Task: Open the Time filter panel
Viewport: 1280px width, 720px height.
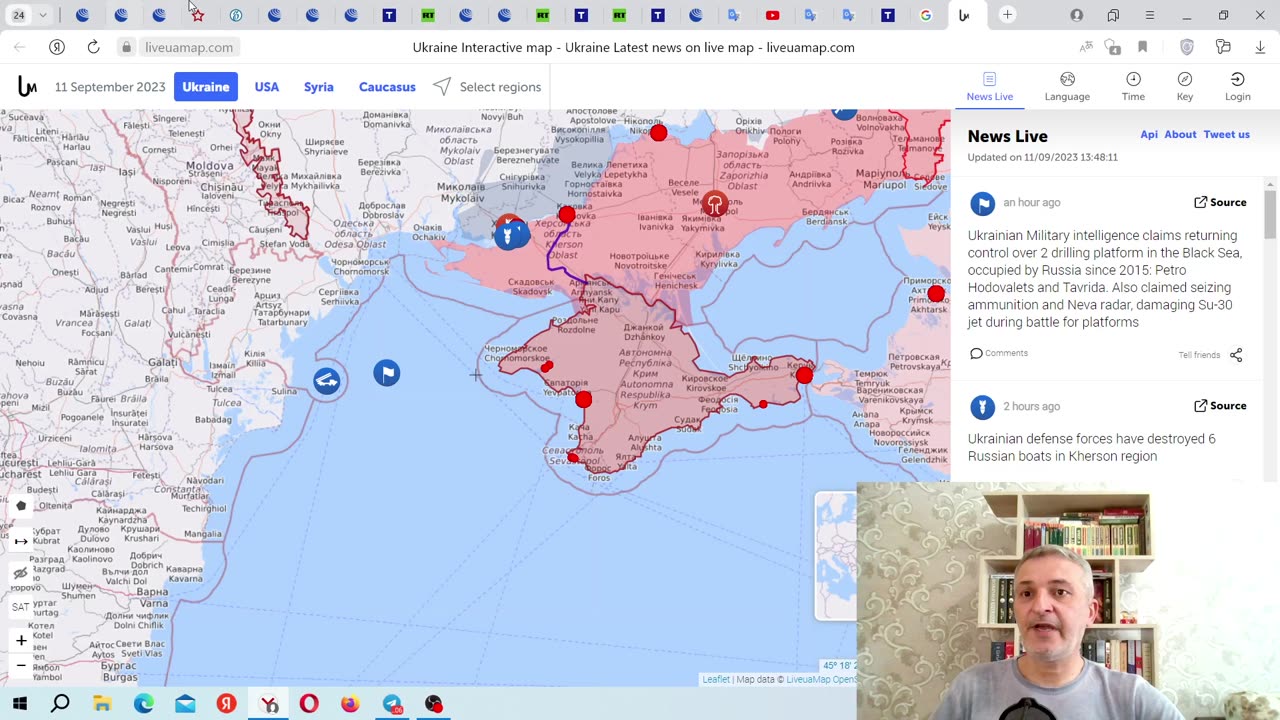Action: 1133,87
